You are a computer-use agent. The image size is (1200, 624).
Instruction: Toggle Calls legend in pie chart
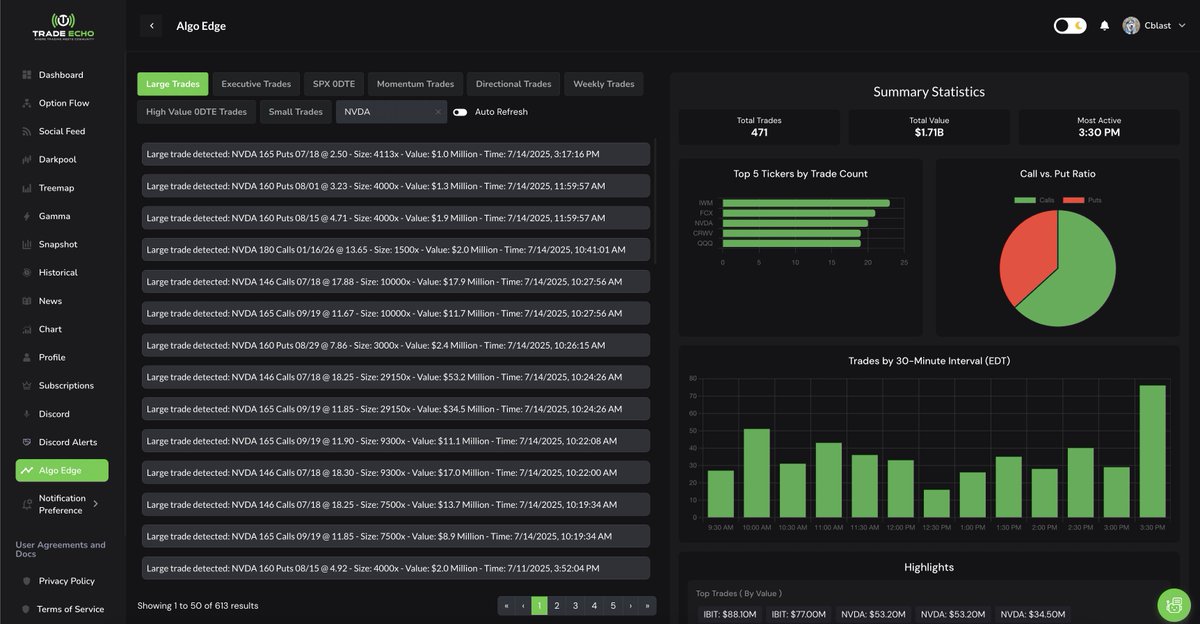(x=1034, y=200)
